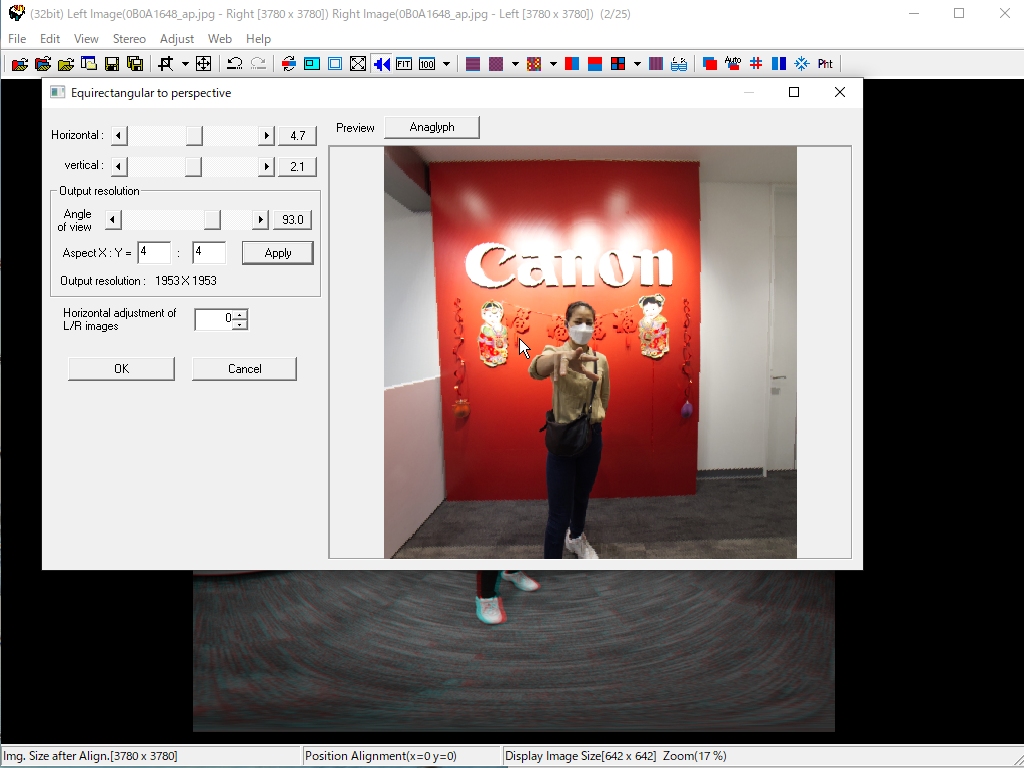Click Angle of view left arrow
1024x768 pixels.
coord(113,219)
